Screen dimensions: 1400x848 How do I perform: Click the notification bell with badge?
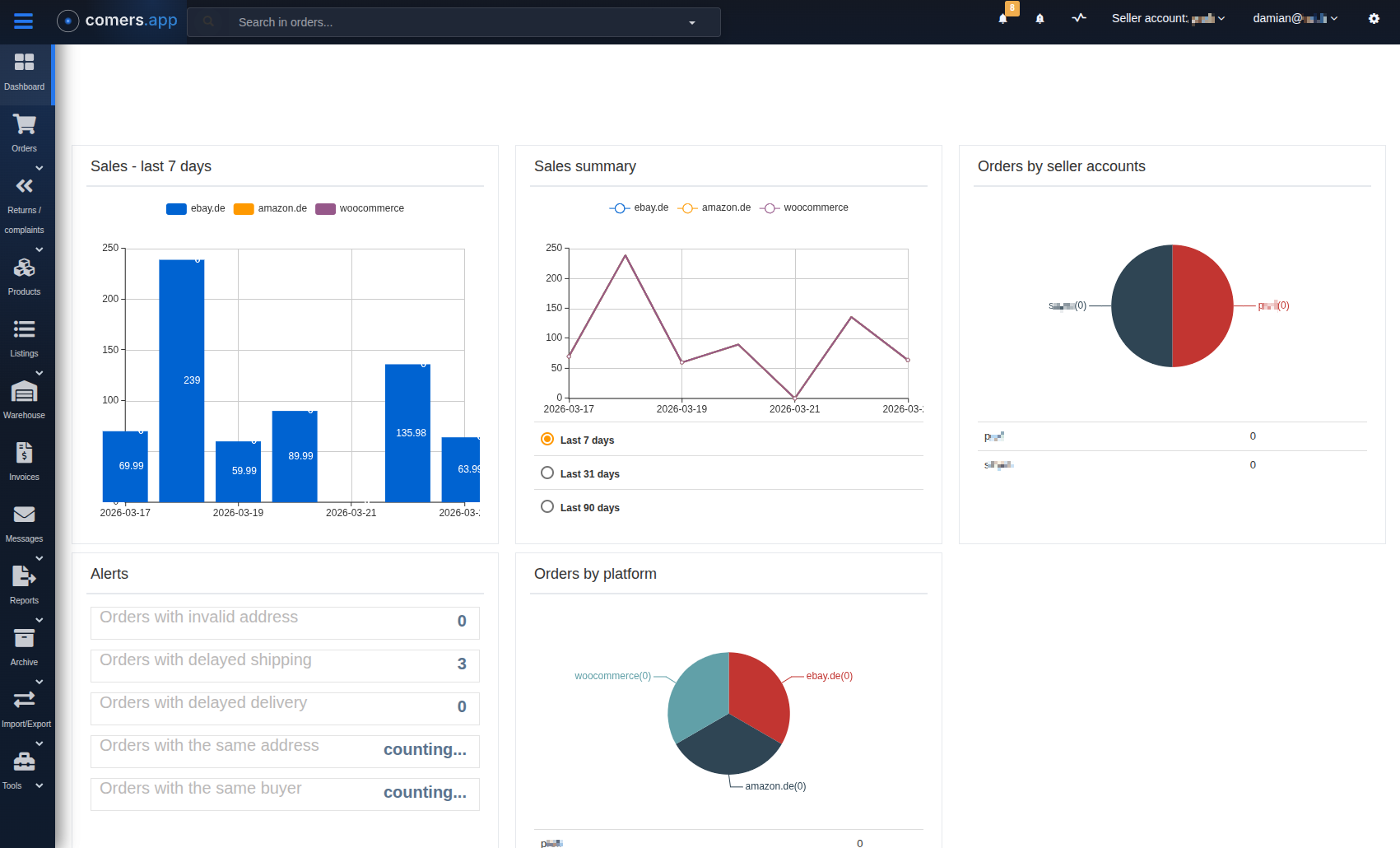click(1003, 18)
